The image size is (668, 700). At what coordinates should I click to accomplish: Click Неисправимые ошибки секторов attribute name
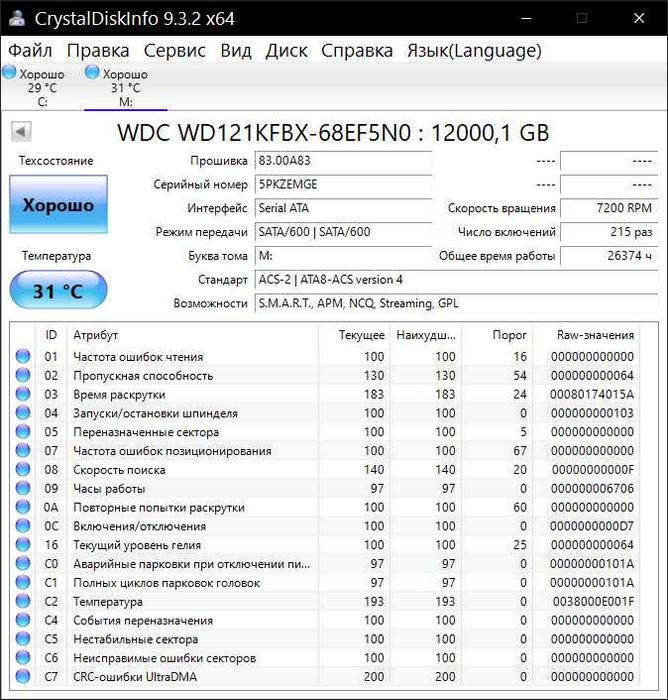click(164, 658)
